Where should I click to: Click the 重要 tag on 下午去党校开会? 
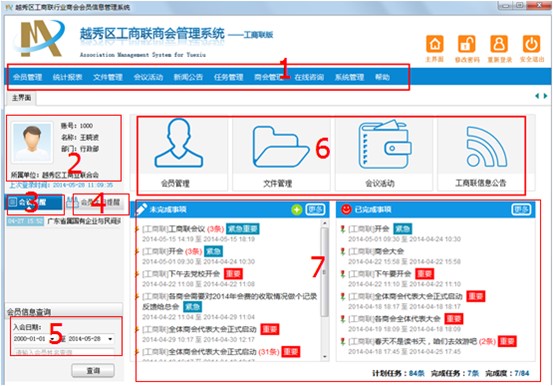coord(233,274)
